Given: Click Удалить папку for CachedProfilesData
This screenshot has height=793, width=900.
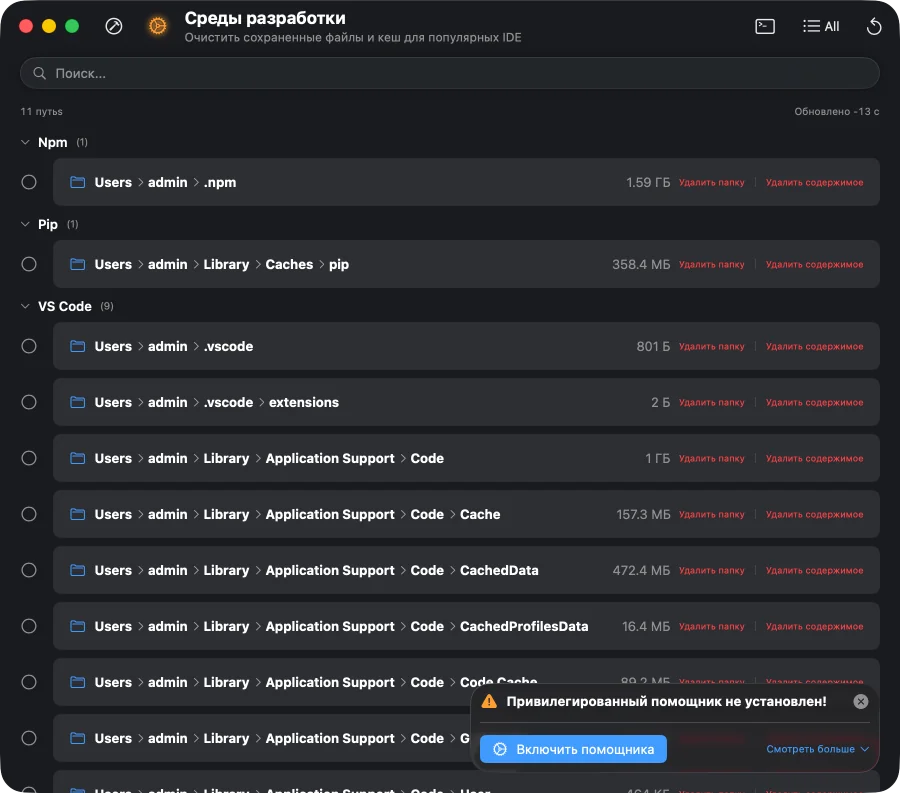Looking at the screenshot, I should [712, 626].
